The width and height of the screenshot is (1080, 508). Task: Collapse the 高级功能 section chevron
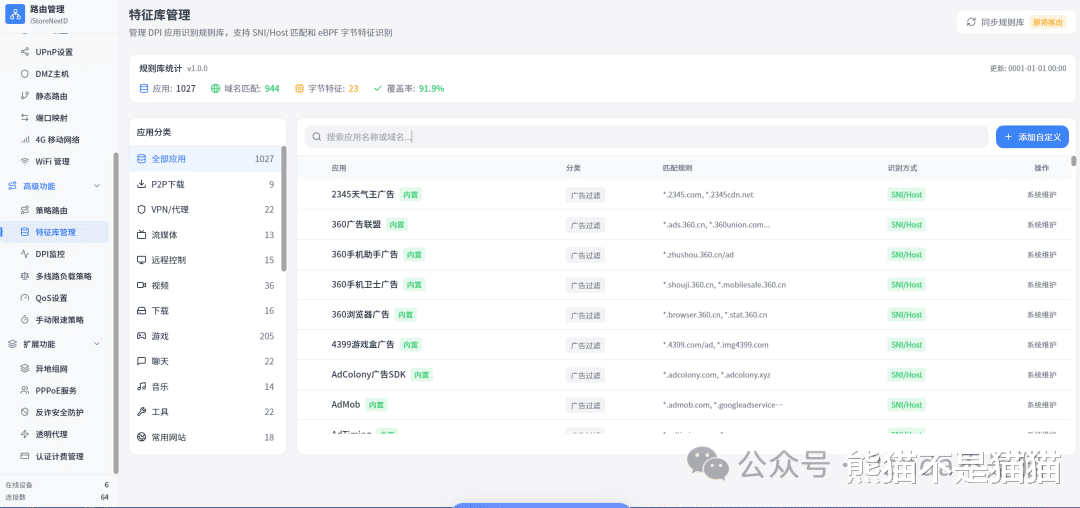(96, 186)
